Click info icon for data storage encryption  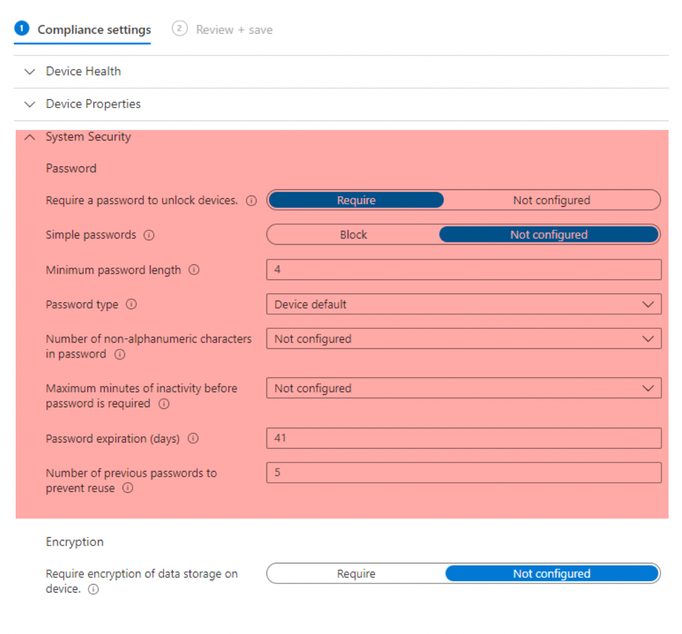94,589
